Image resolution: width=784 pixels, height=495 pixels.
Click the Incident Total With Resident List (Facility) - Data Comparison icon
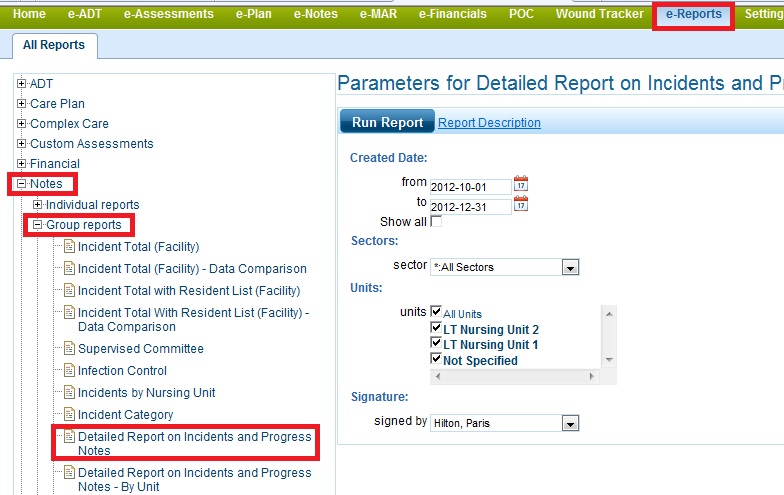(70, 312)
